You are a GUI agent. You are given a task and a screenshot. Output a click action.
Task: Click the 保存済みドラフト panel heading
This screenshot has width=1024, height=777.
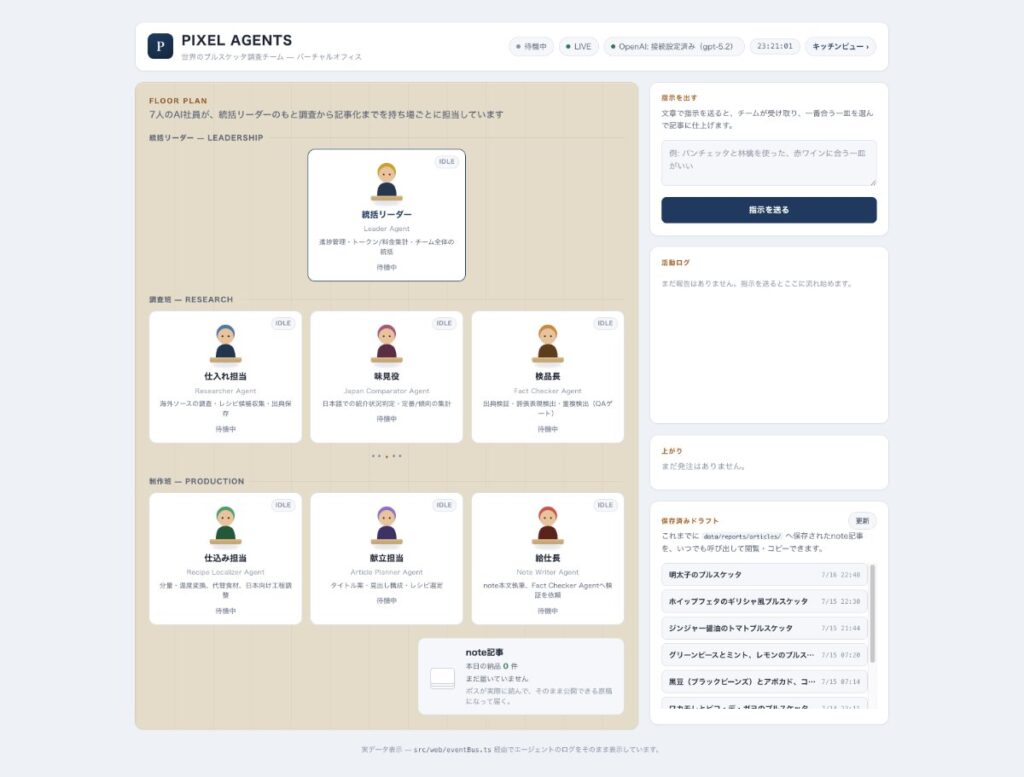690,521
